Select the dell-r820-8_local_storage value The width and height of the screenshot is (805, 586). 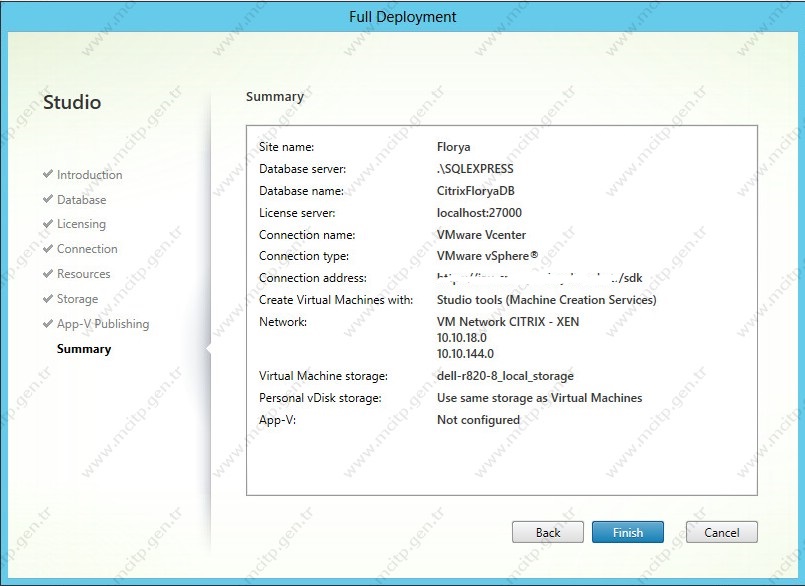(x=505, y=376)
